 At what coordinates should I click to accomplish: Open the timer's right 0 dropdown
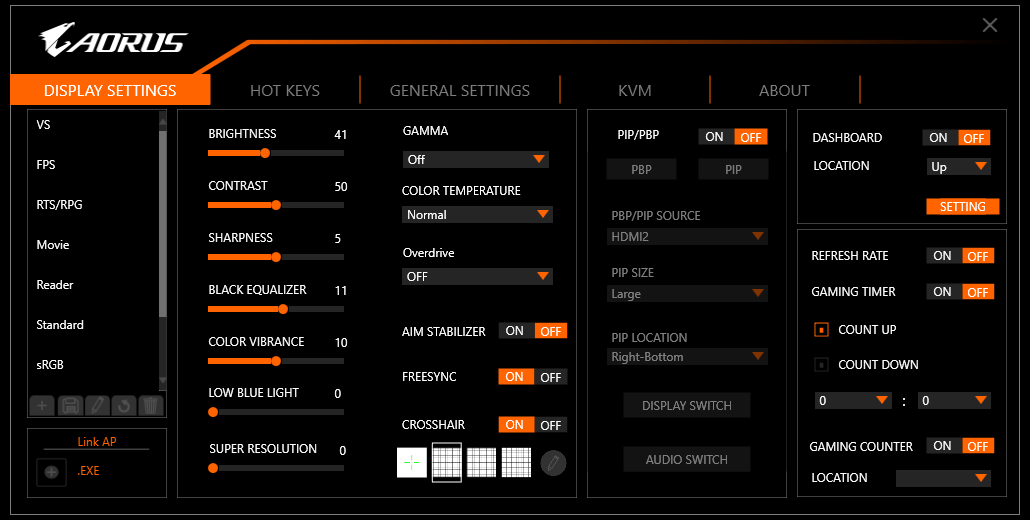click(x=954, y=401)
